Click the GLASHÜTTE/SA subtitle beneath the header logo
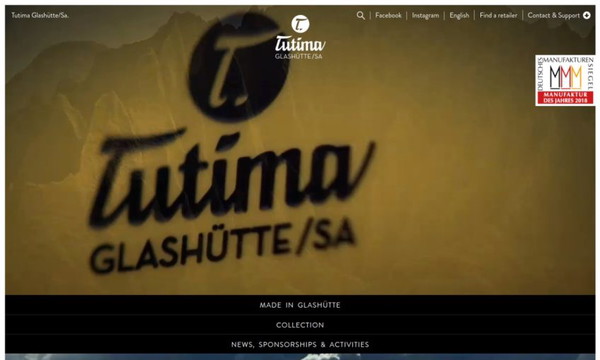 pos(299,56)
